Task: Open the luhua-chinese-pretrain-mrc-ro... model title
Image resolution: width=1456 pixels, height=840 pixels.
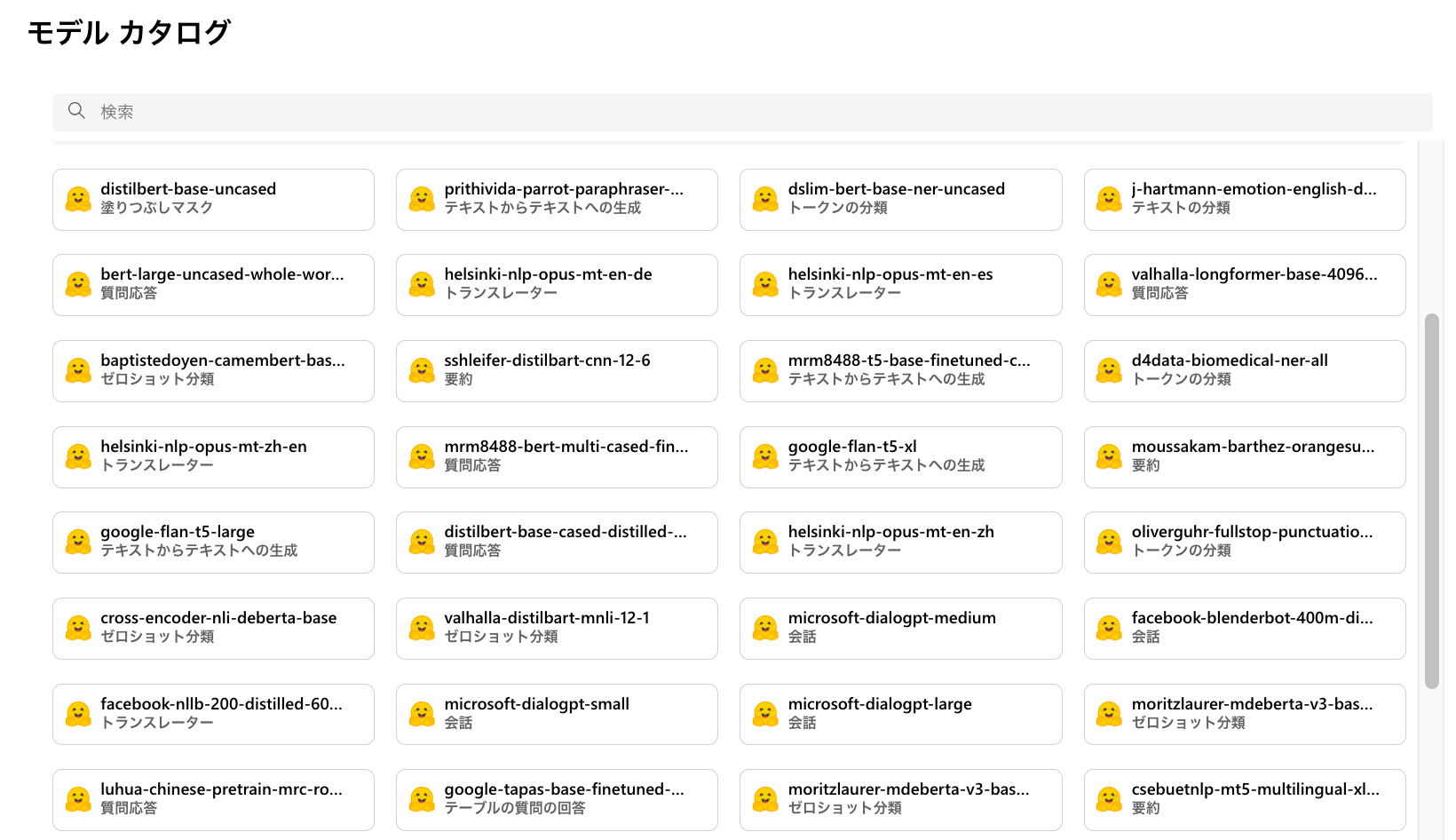Action: point(221,789)
